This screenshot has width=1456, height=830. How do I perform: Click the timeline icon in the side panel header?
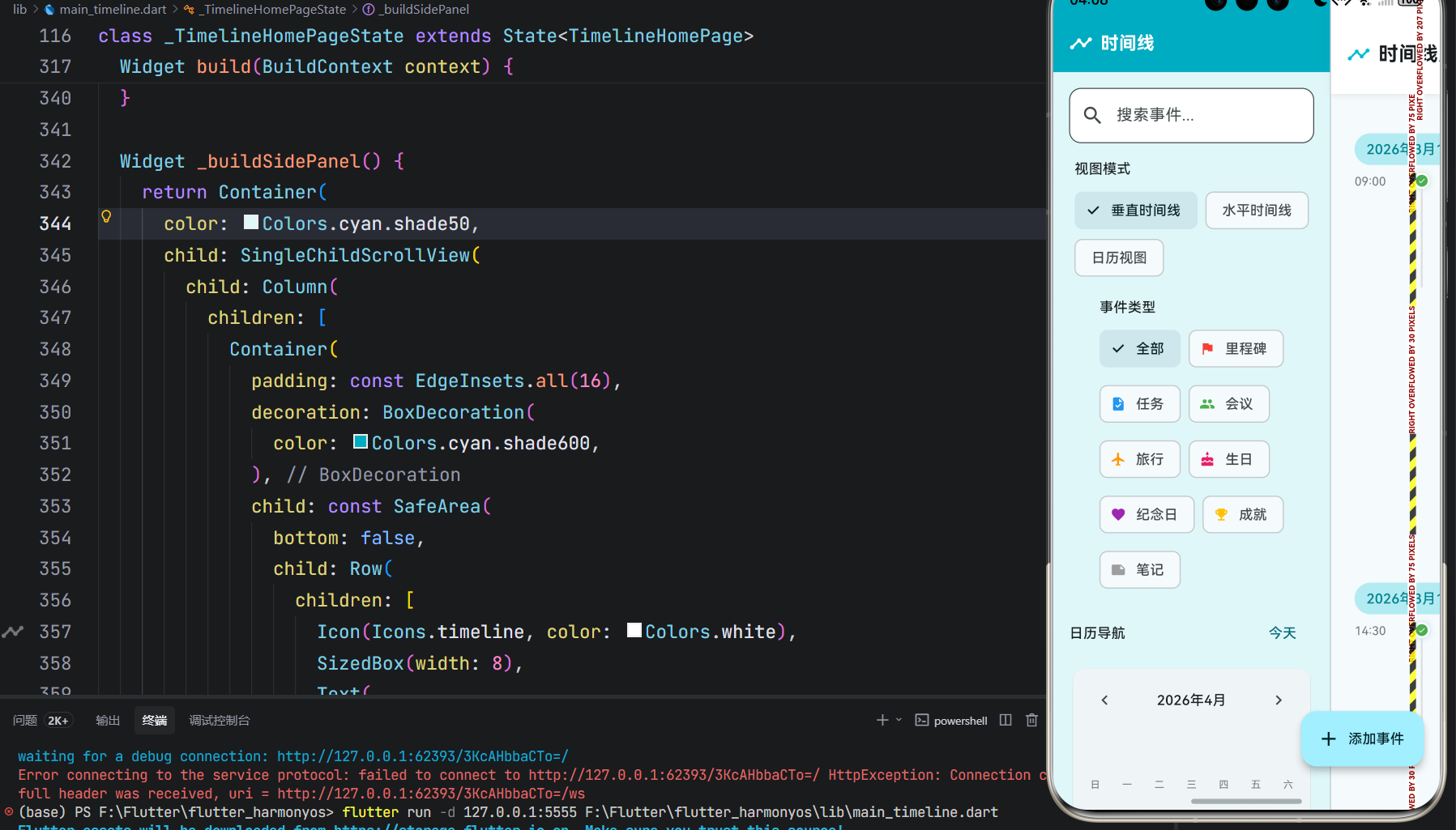pyautogui.click(x=1081, y=43)
